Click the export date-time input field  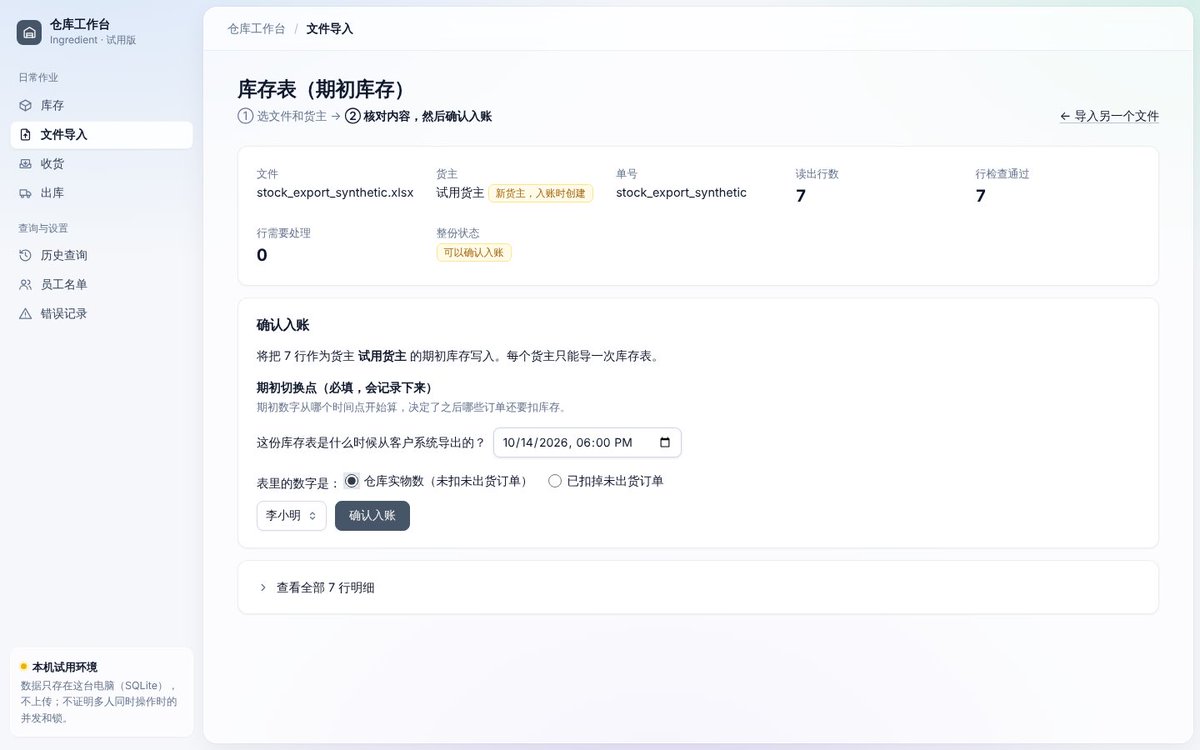(x=587, y=442)
